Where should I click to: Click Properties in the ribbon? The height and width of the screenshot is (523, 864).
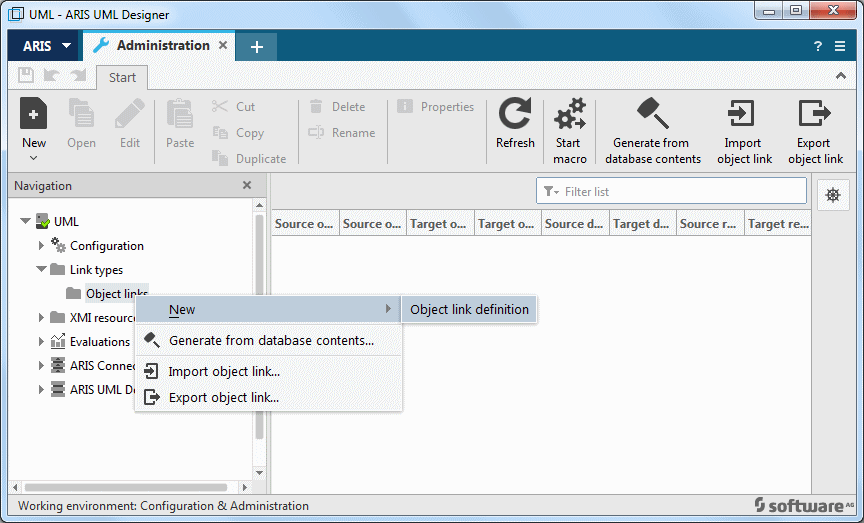tap(435, 106)
